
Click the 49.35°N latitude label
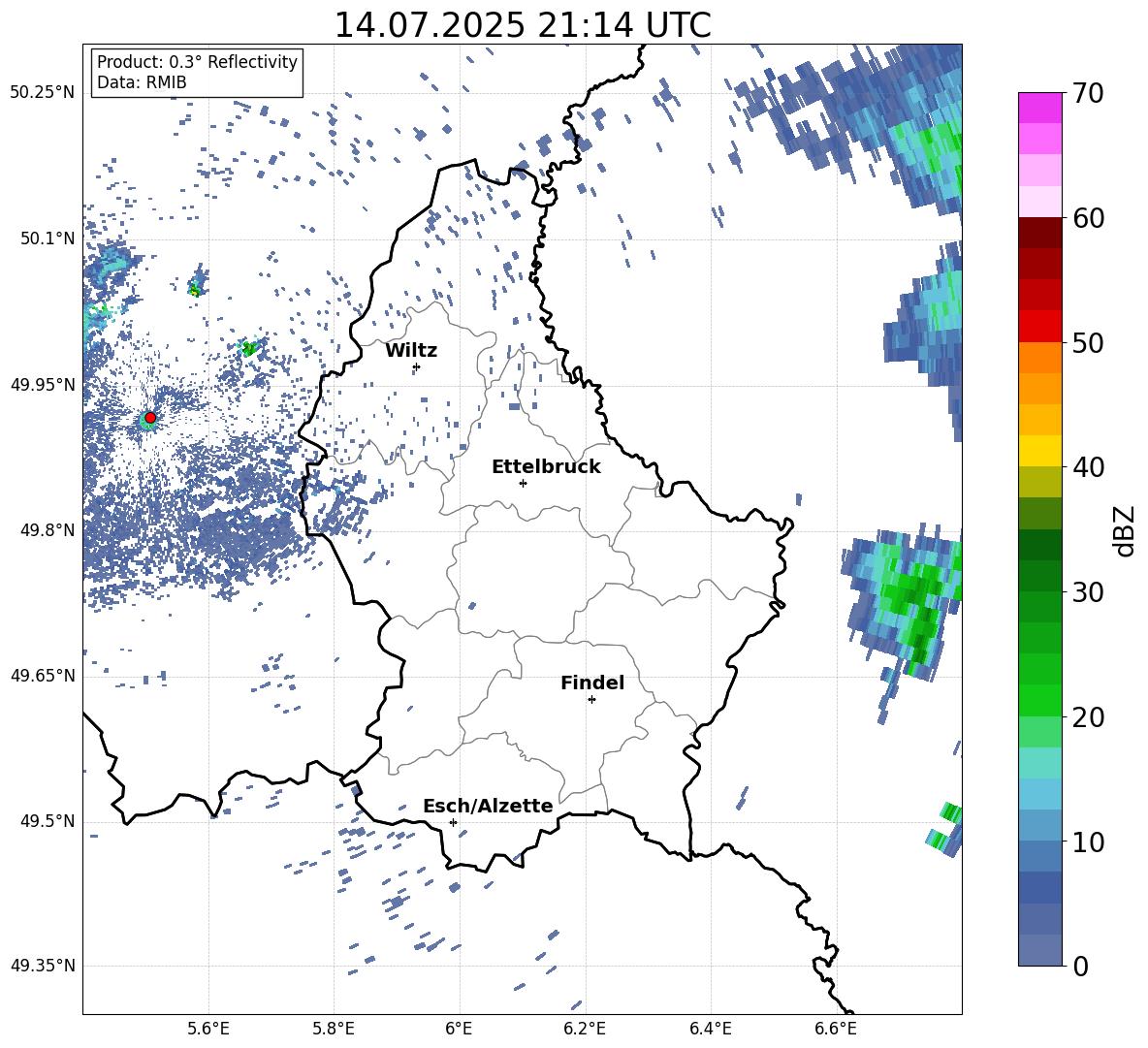pyautogui.click(x=43, y=966)
